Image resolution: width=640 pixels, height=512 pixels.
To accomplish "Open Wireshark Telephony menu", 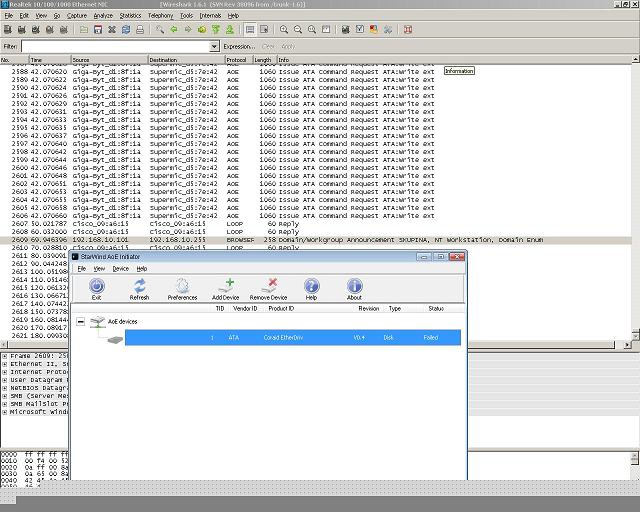I will coord(160,16).
